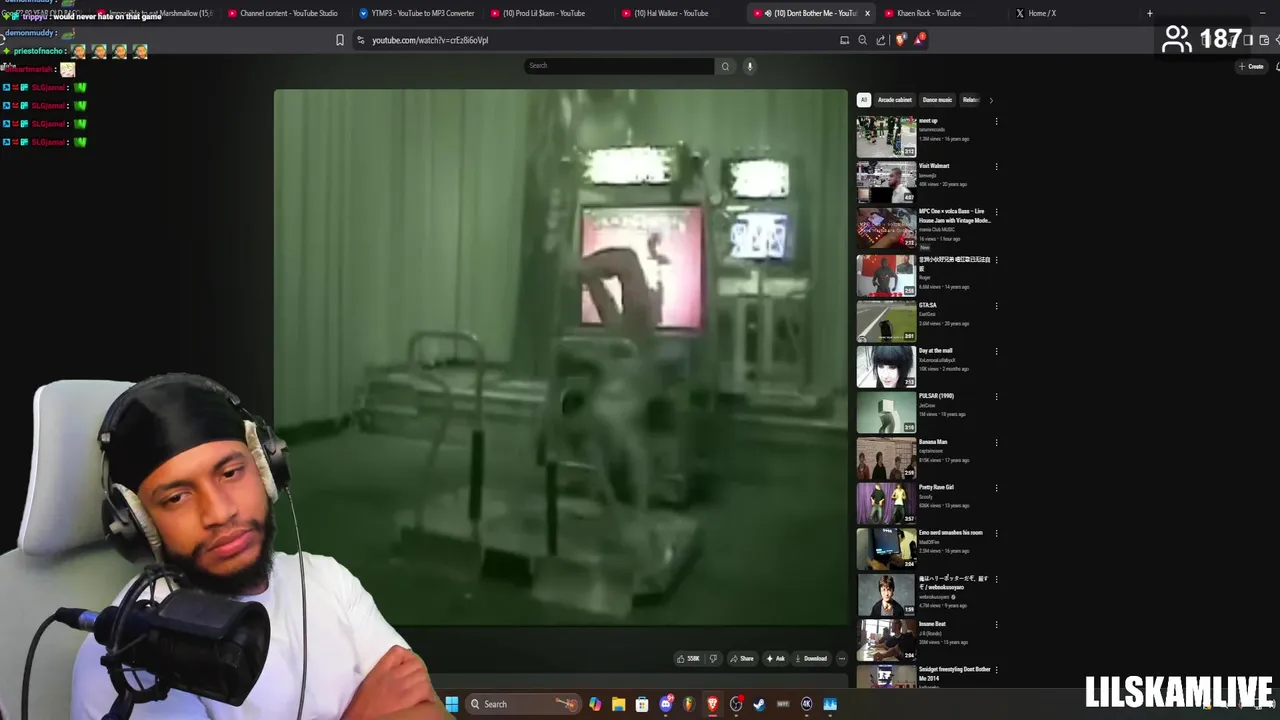Open 'Insane Beat' video title
1280x720 pixels.
(x=932, y=624)
